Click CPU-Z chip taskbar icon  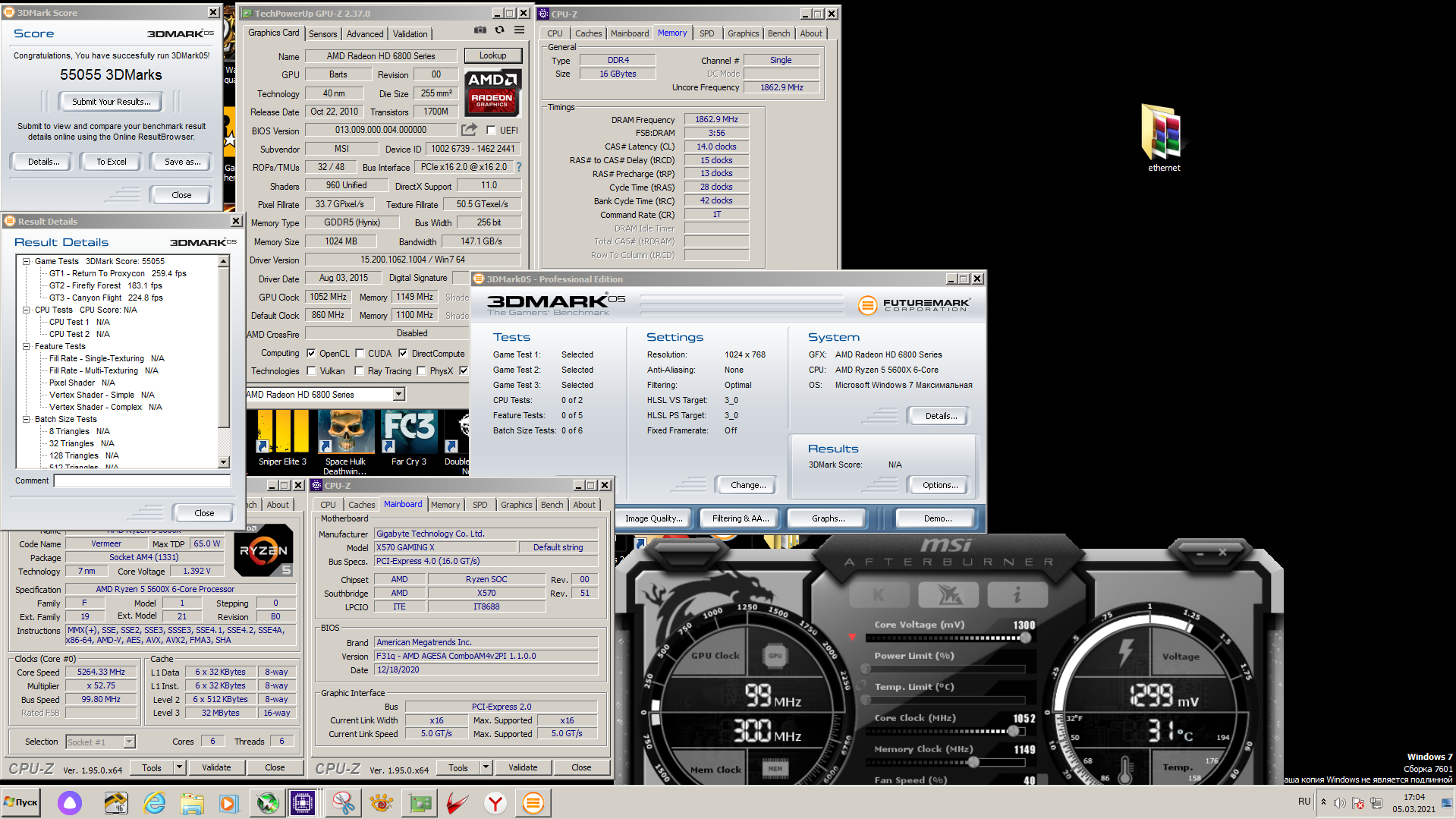[x=303, y=802]
